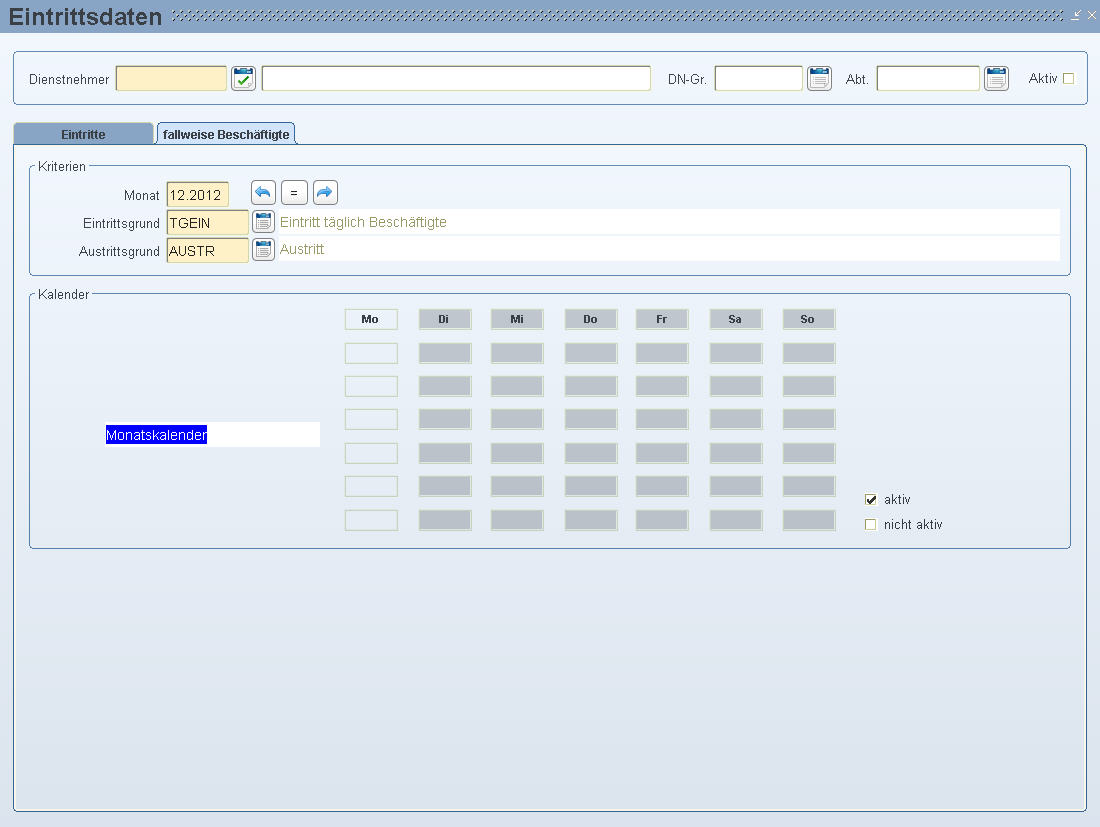Click the last-row Sunday calendar cell
This screenshot has width=1100, height=827.
tap(809, 520)
